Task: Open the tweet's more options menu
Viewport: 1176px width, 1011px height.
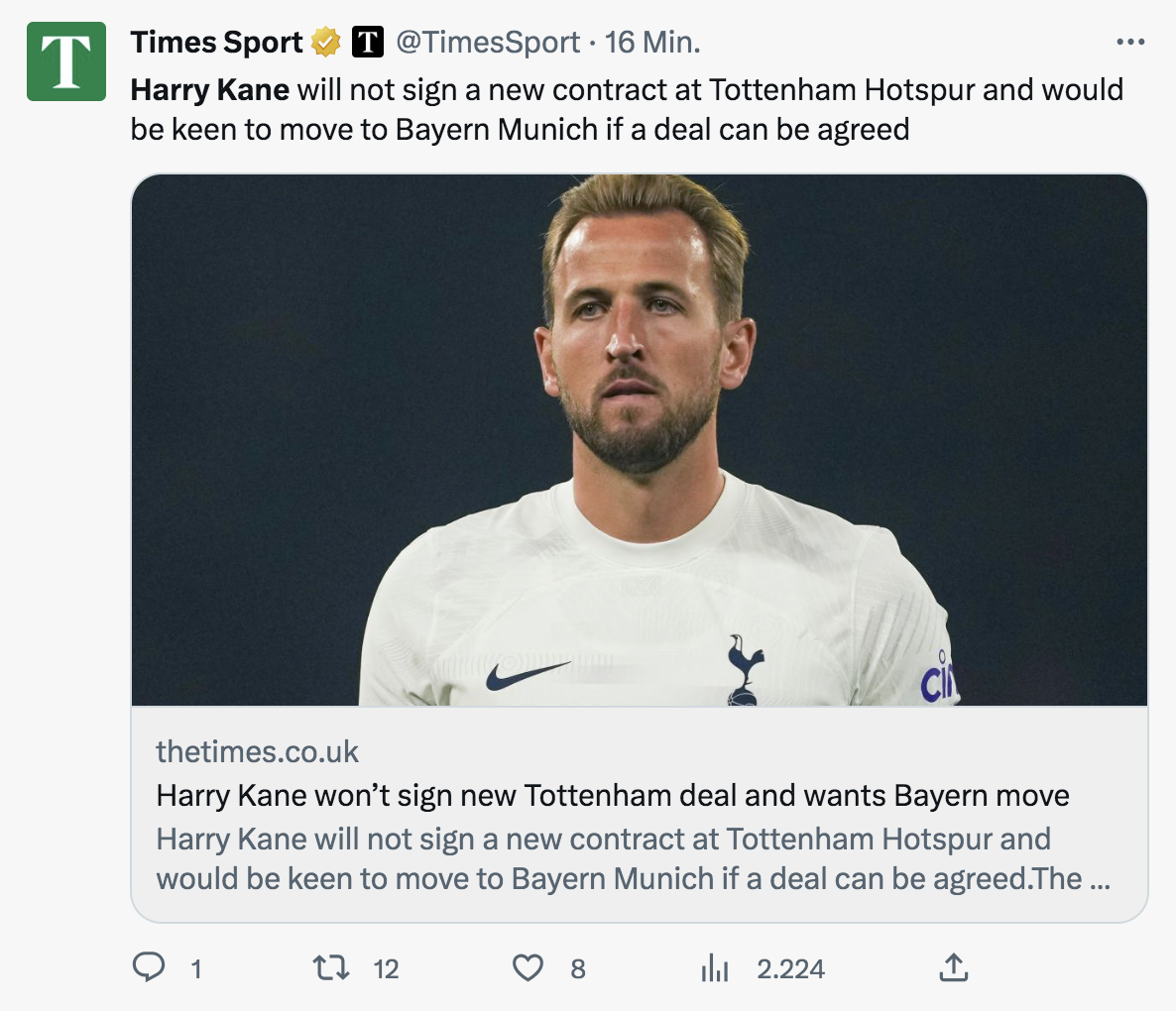Action: 1130,43
